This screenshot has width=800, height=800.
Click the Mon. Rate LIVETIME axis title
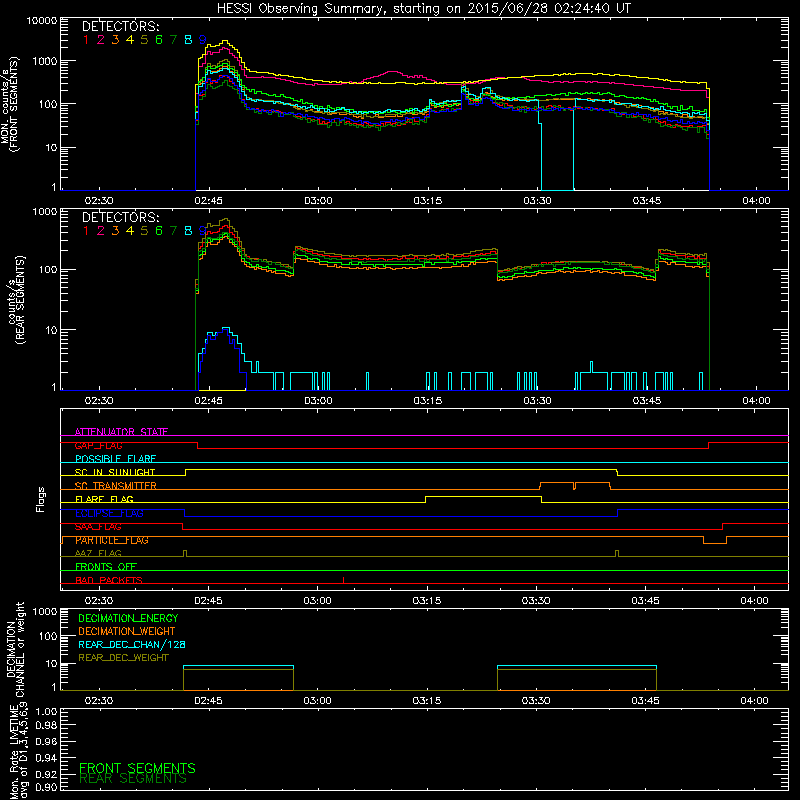point(18,751)
